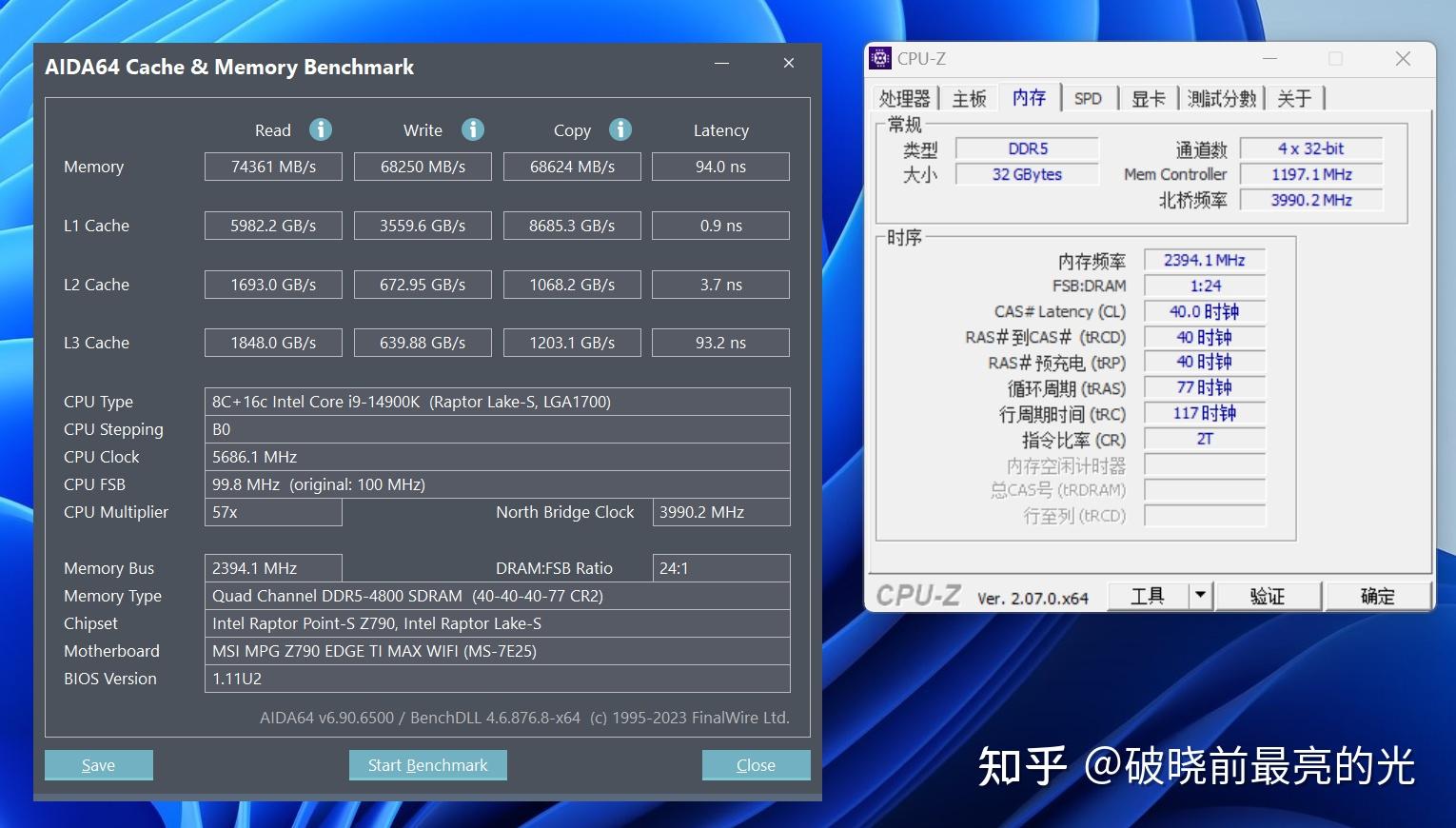This screenshot has width=1456, height=828.
Task: Click the 4 x 32-bit channels field
Action: tap(1310, 148)
